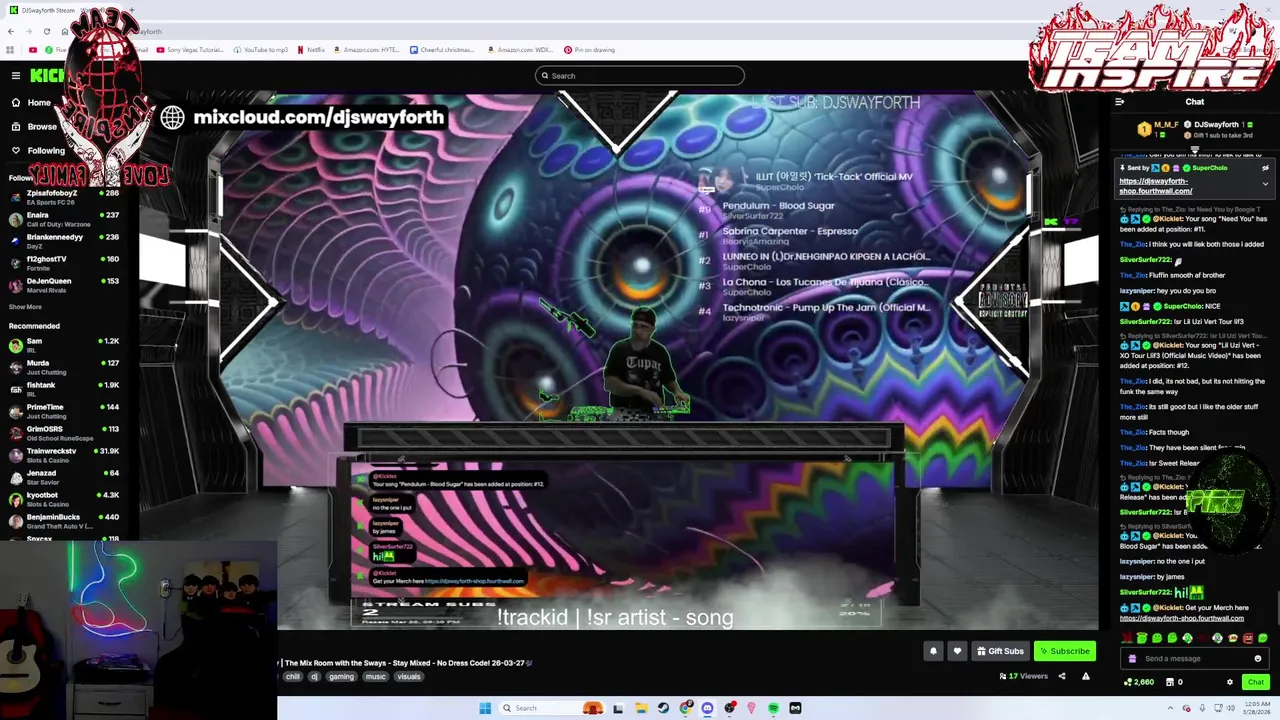The width and height of the screenshot is (1280, 720).
Task: Click the Gift Subs button
Action: pos(1000,651)
